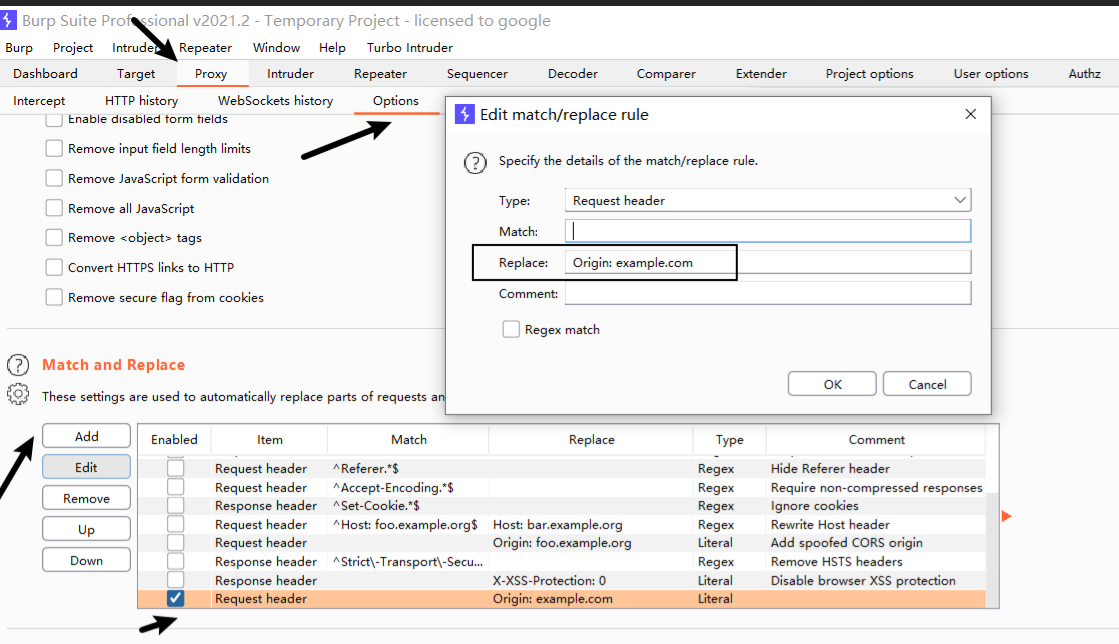The width and height of the screenshot is (1119, 644).
Task: Open the Help menu
Action: pyautogui.click(x=332, y=48)
